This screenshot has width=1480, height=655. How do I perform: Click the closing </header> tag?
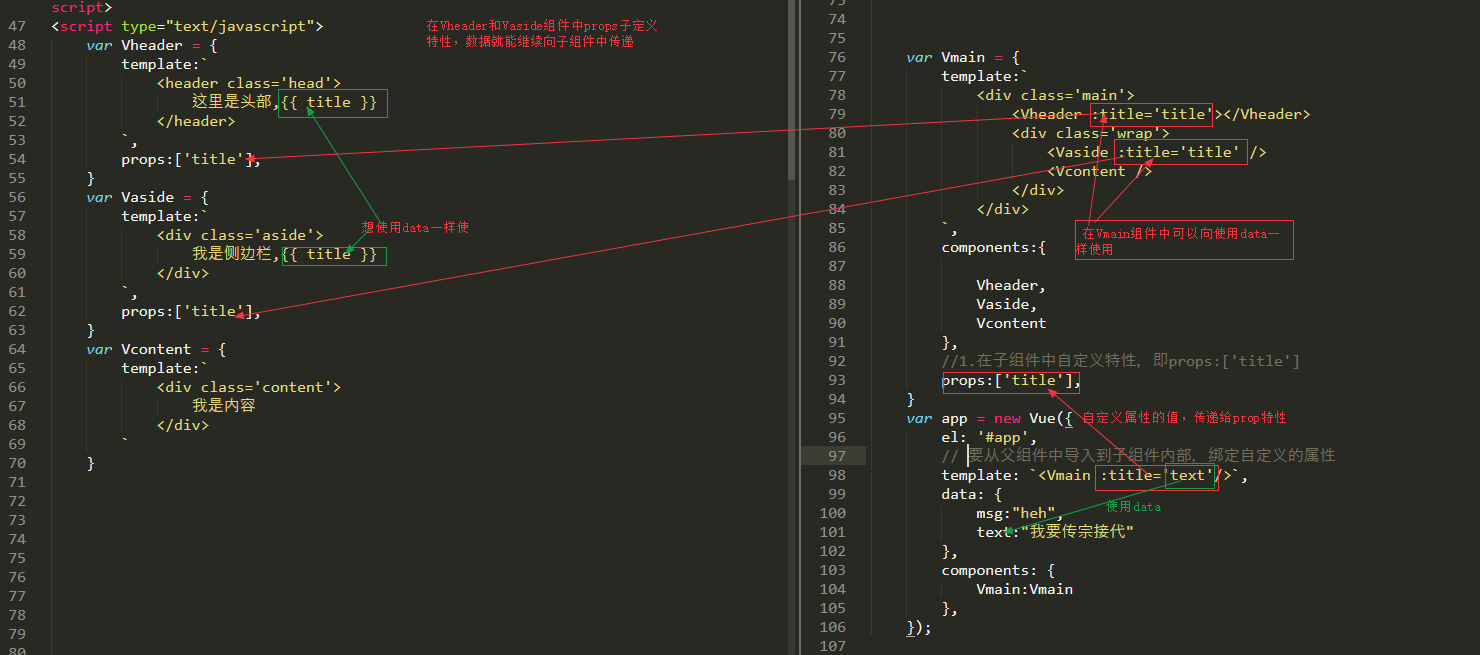point(196,121)
